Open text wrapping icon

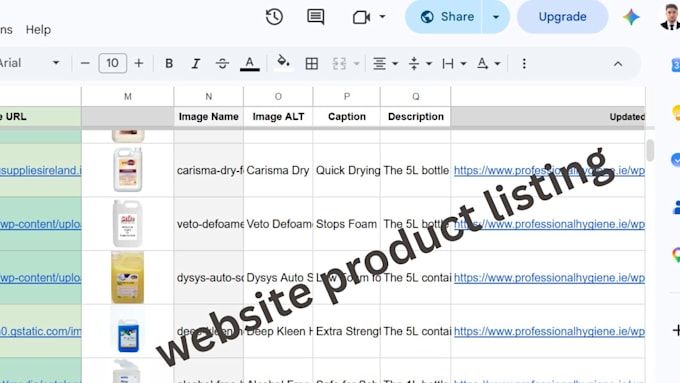coord(448,64)
